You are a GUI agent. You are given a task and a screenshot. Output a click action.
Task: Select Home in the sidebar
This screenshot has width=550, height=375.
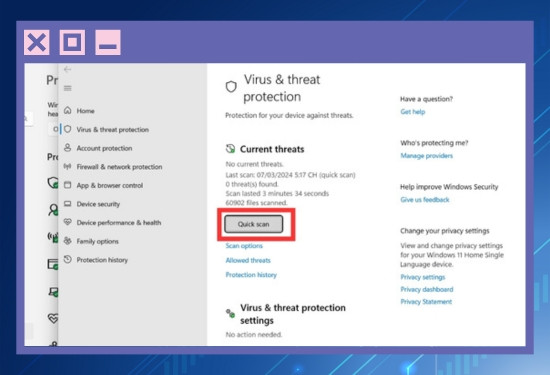(86, 111)
